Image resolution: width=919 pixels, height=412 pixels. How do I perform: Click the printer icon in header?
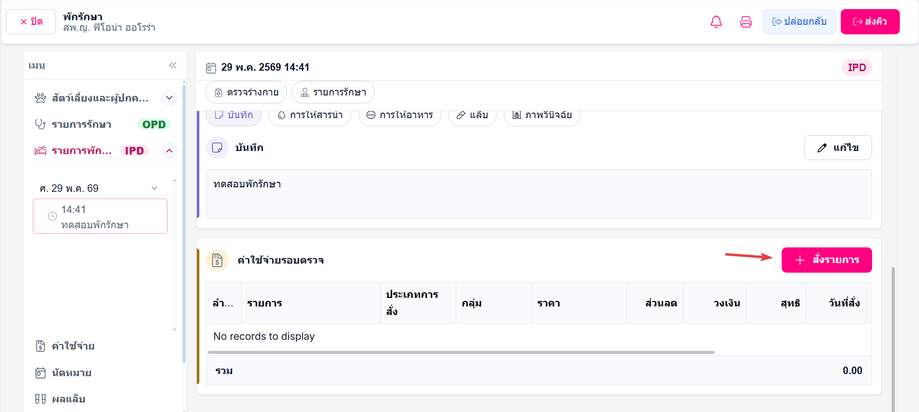coord(746,22)
